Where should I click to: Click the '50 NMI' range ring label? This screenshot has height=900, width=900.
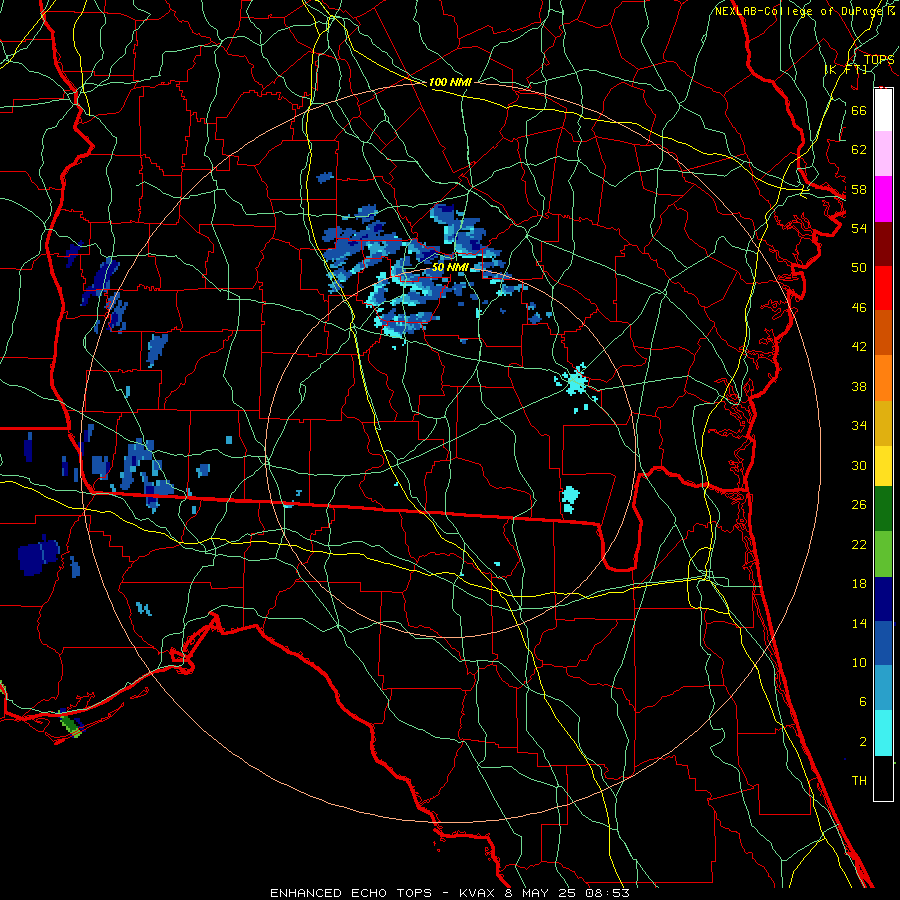(450, 267)
